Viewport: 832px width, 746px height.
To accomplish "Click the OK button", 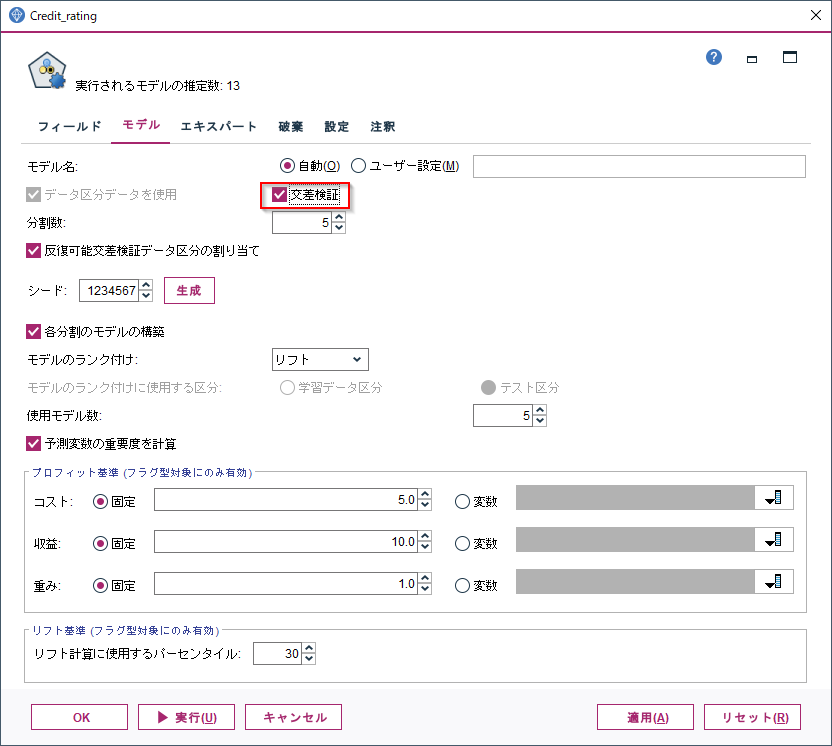I will click(80, 717).
